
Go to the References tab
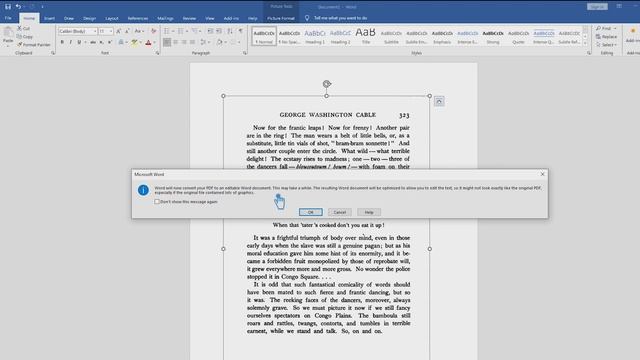pyautogui.click(x=138, y=18)
